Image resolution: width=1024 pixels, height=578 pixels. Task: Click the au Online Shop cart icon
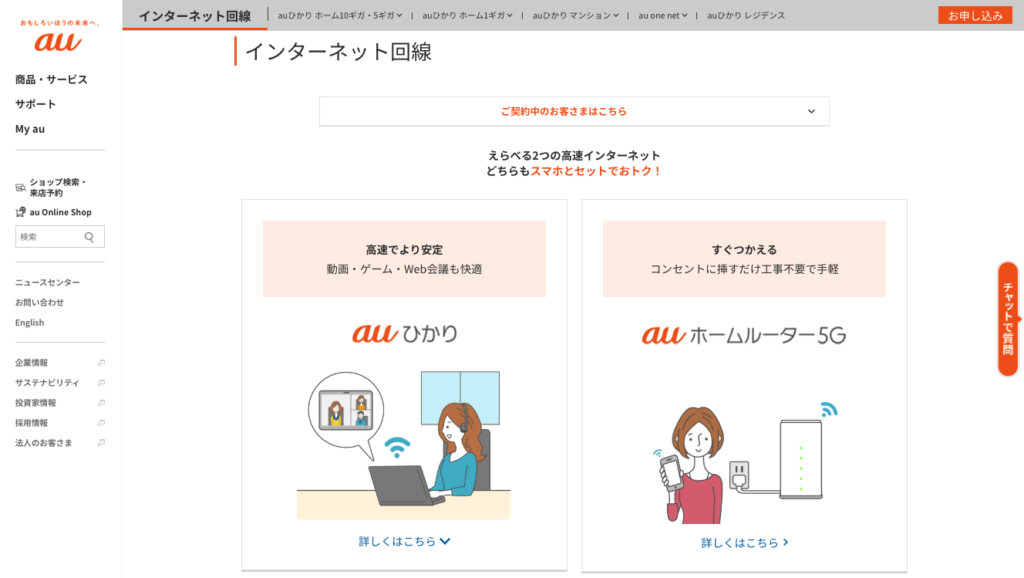(x=20, y=212)
